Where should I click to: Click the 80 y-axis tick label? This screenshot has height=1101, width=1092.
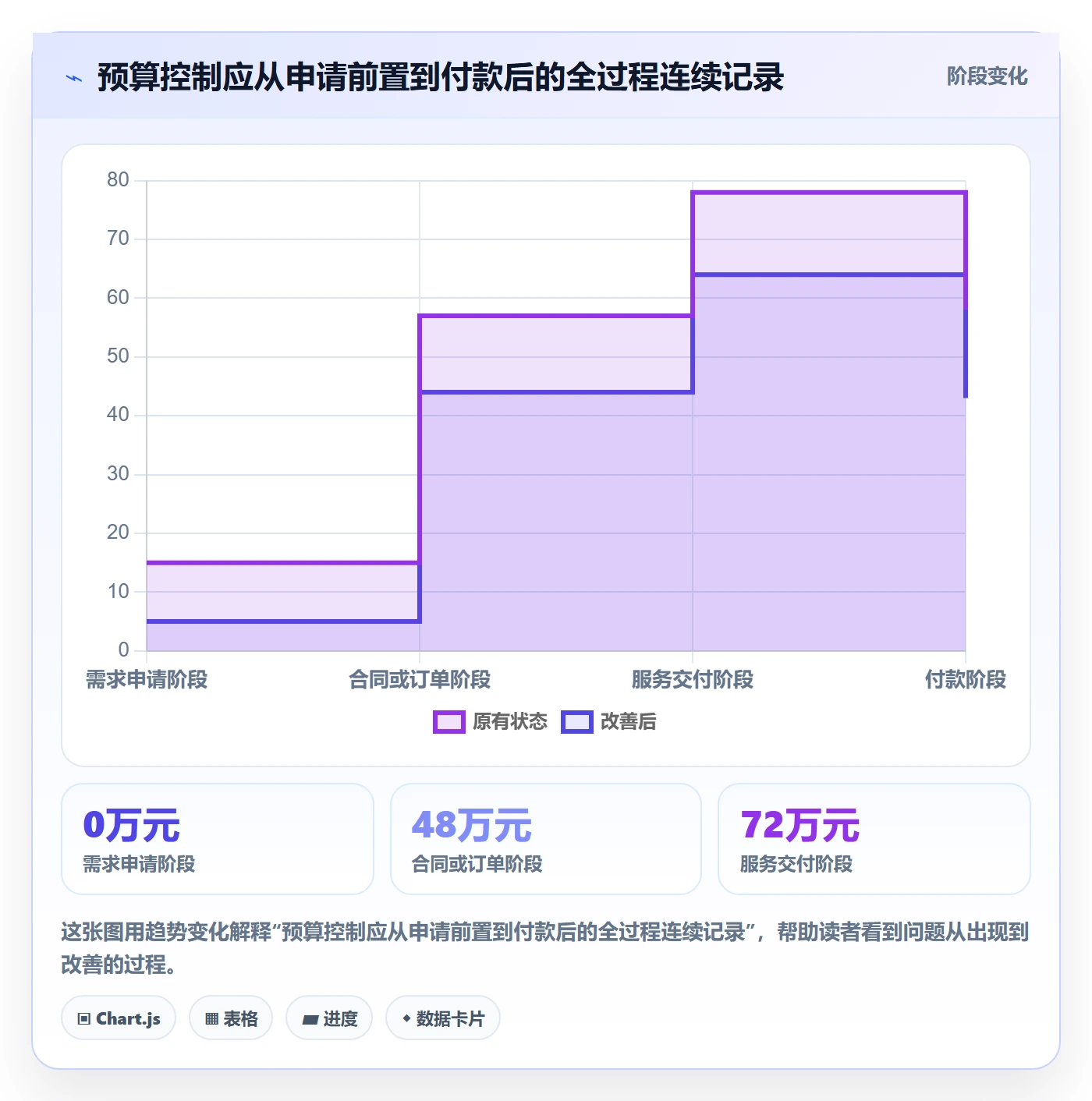point(118,180)
